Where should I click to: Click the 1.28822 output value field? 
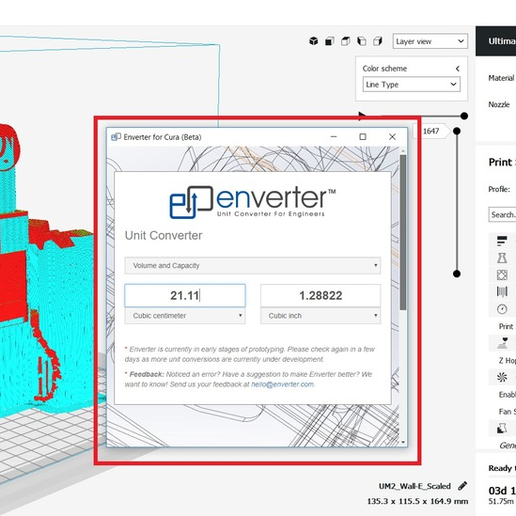320,295
